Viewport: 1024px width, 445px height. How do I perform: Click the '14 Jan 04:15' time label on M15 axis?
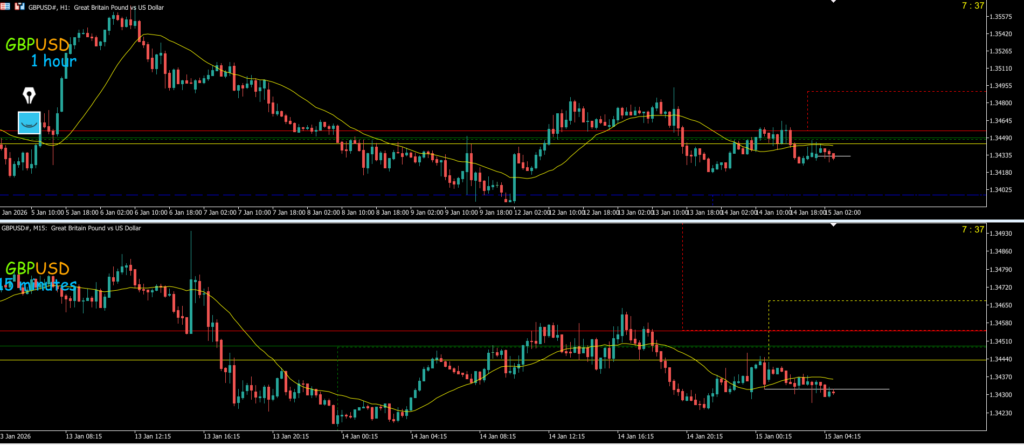pos(428,435)
